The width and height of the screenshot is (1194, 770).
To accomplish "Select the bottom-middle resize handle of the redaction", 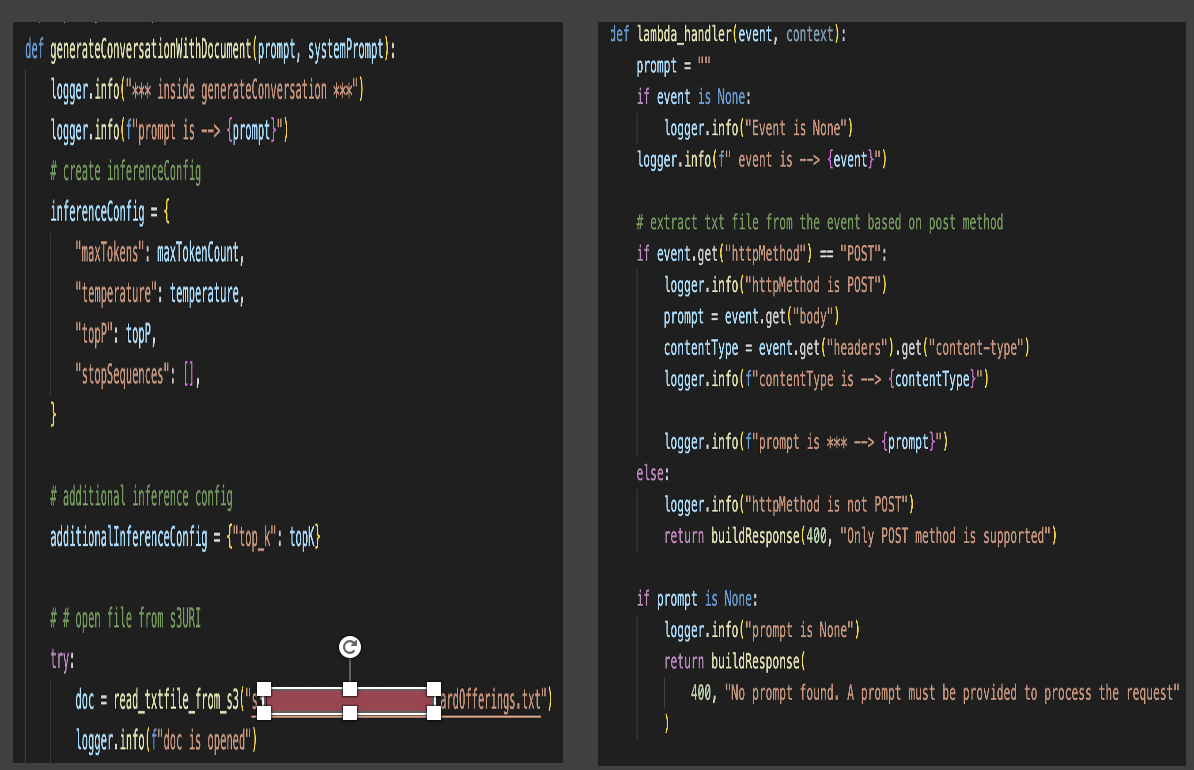I will [x=349, y=715].
